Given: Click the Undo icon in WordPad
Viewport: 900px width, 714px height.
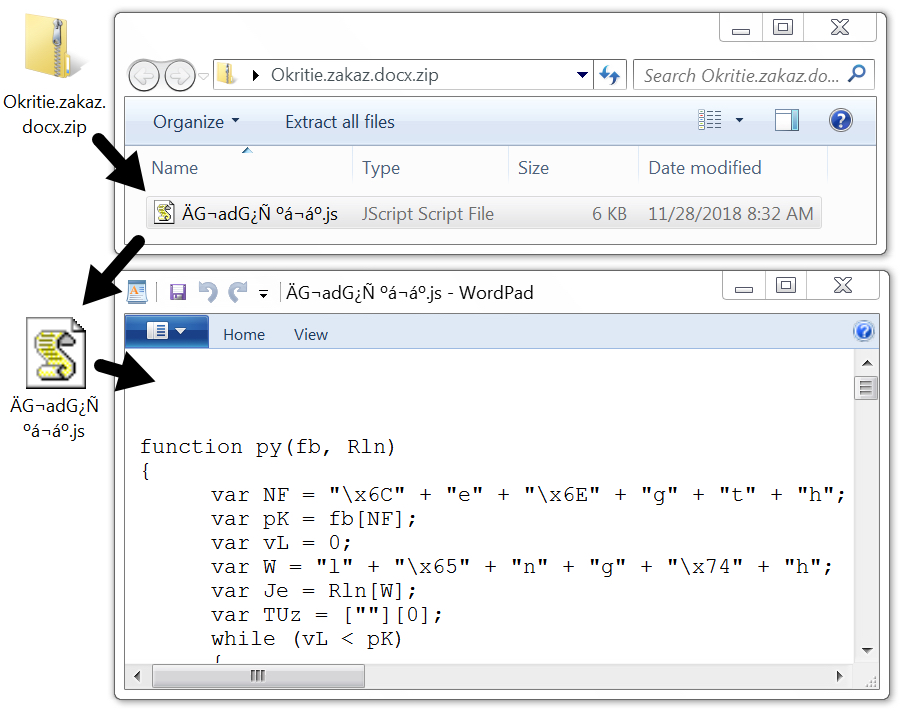Looking at the screenshot, I should pos(208,292).
